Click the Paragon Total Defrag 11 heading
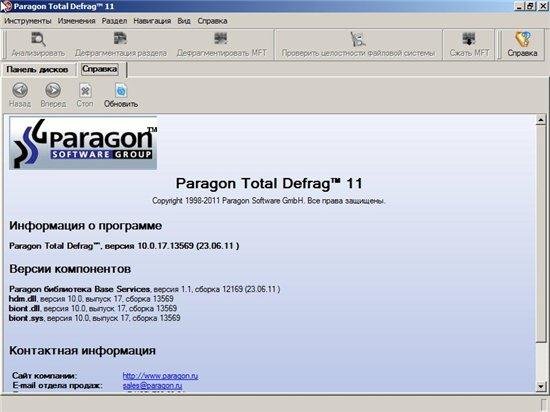This screenshot has width=550, height=412. click(269, 183)
